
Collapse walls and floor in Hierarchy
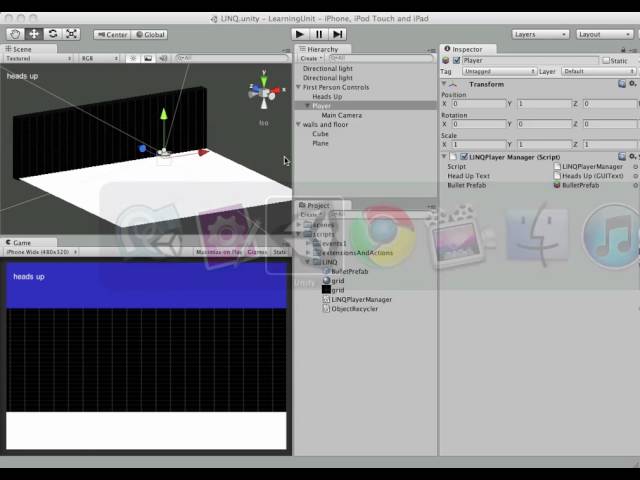pyautogui.click(x=298, y=124)
